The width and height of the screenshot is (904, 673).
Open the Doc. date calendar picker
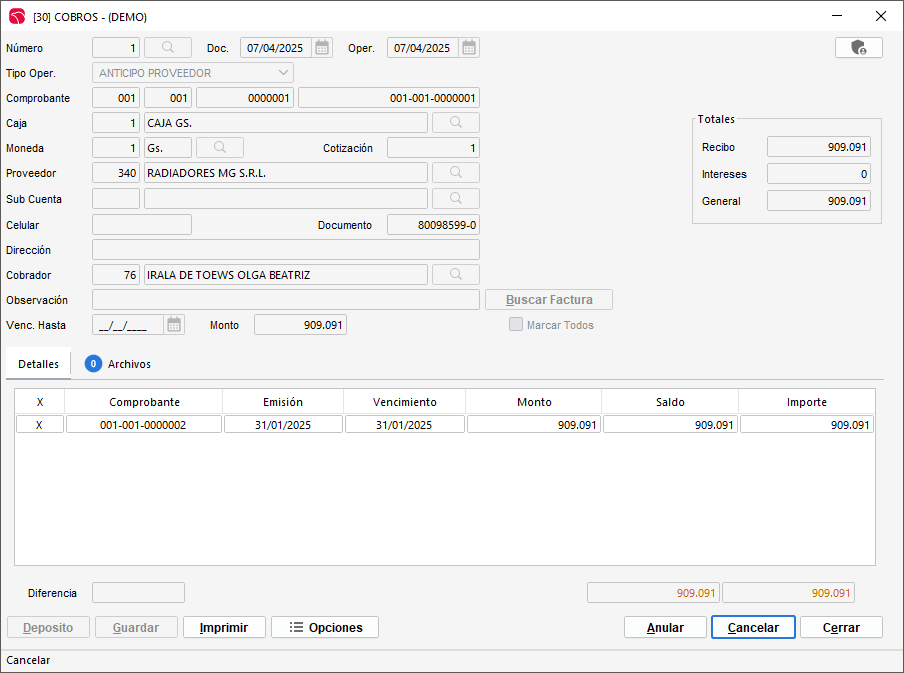[322, 48]
